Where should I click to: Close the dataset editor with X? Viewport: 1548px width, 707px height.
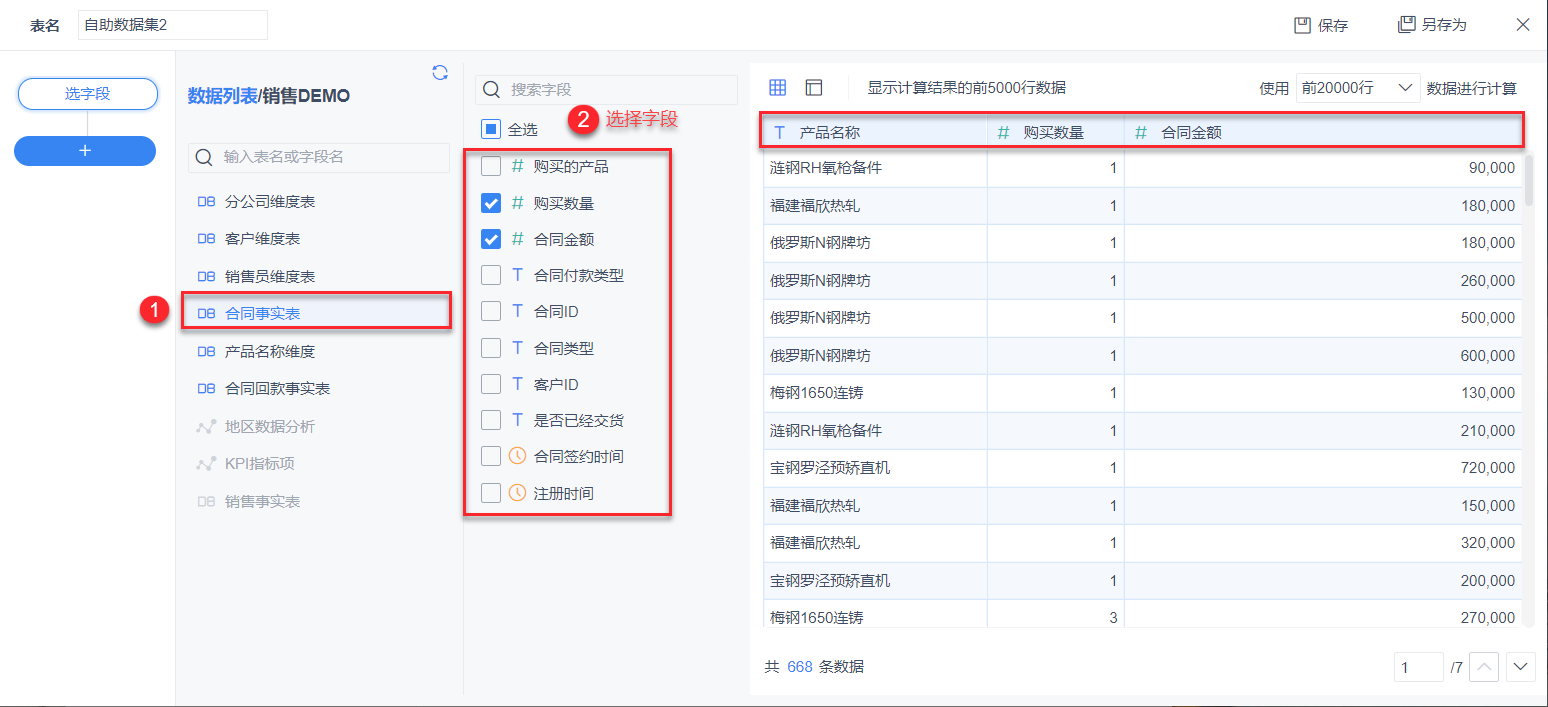(1523, 25)
